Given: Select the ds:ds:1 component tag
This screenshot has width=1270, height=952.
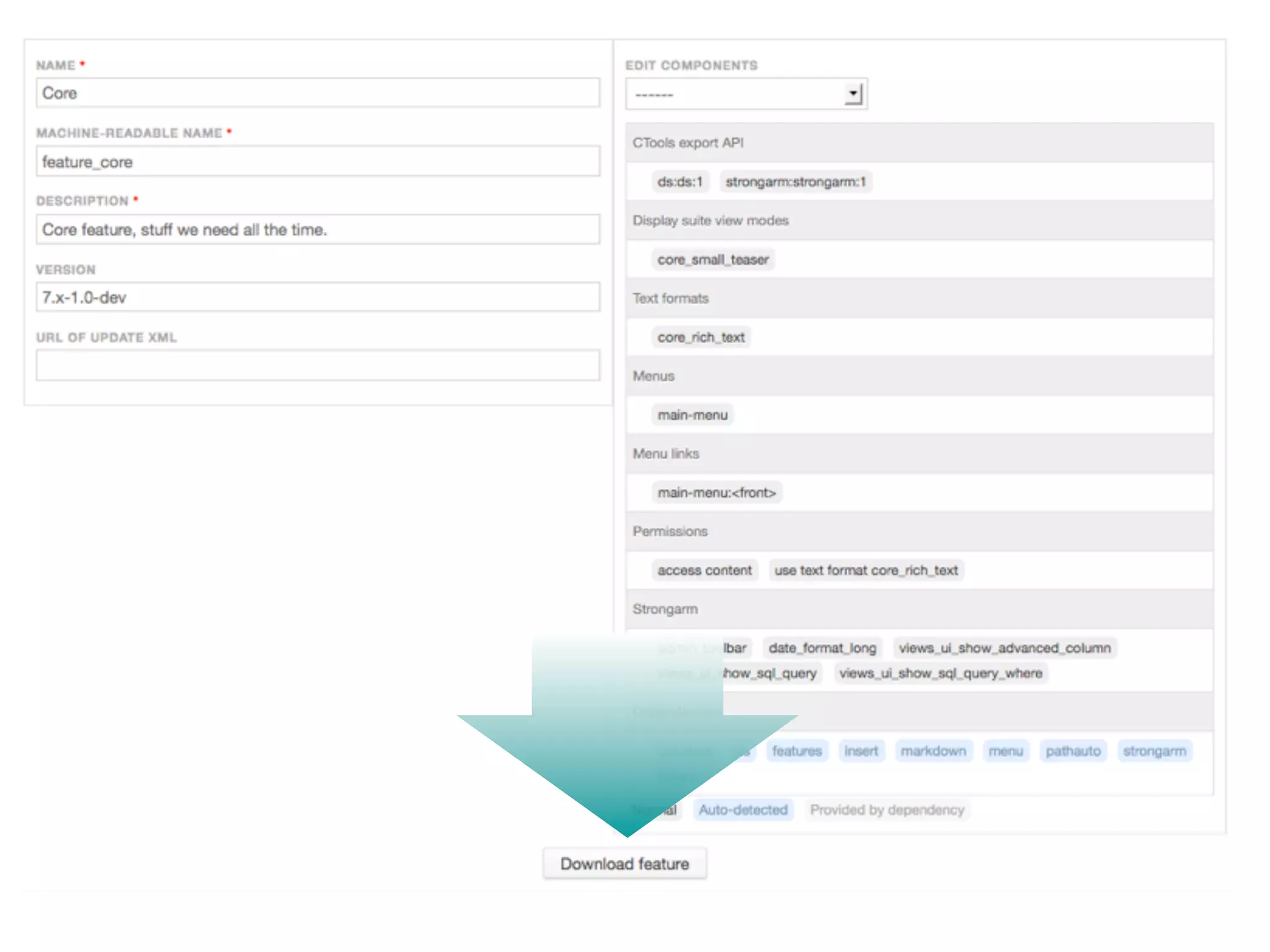Looking at the screenshot, I should click(x=680, y=182).
